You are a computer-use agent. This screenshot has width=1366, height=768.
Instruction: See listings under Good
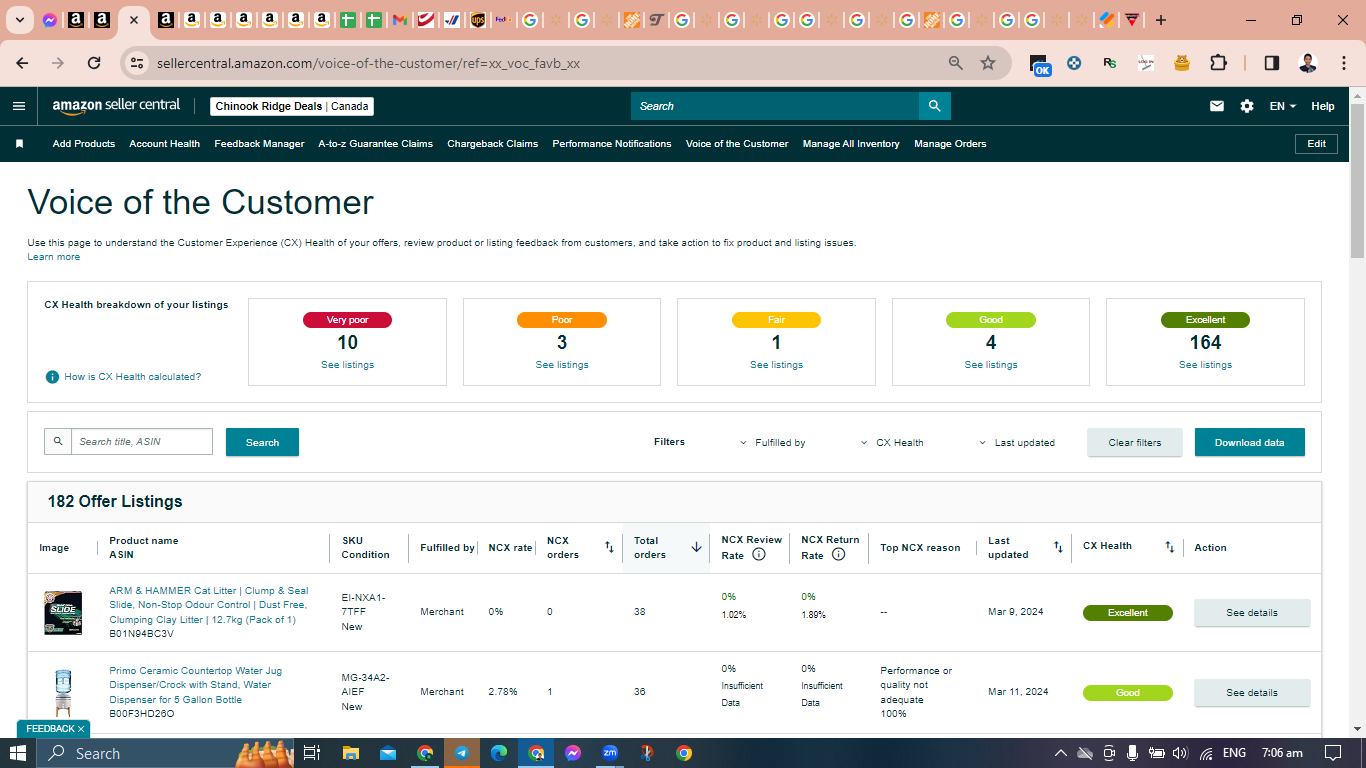(x=991, y=365)
